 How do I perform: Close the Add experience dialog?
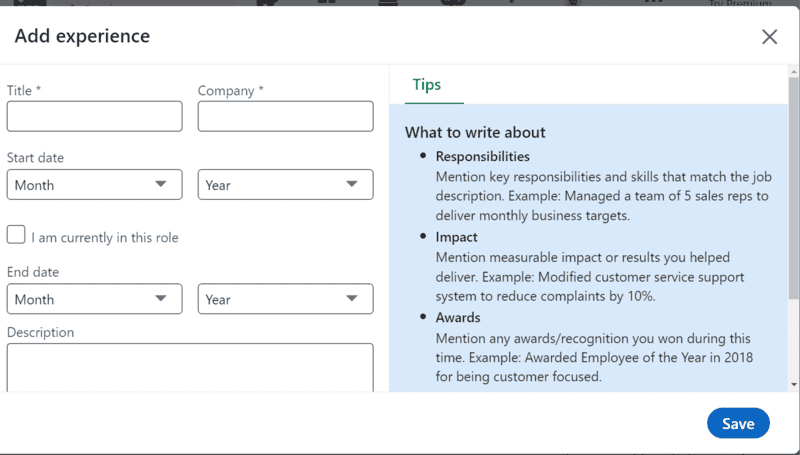coord(769,37)
